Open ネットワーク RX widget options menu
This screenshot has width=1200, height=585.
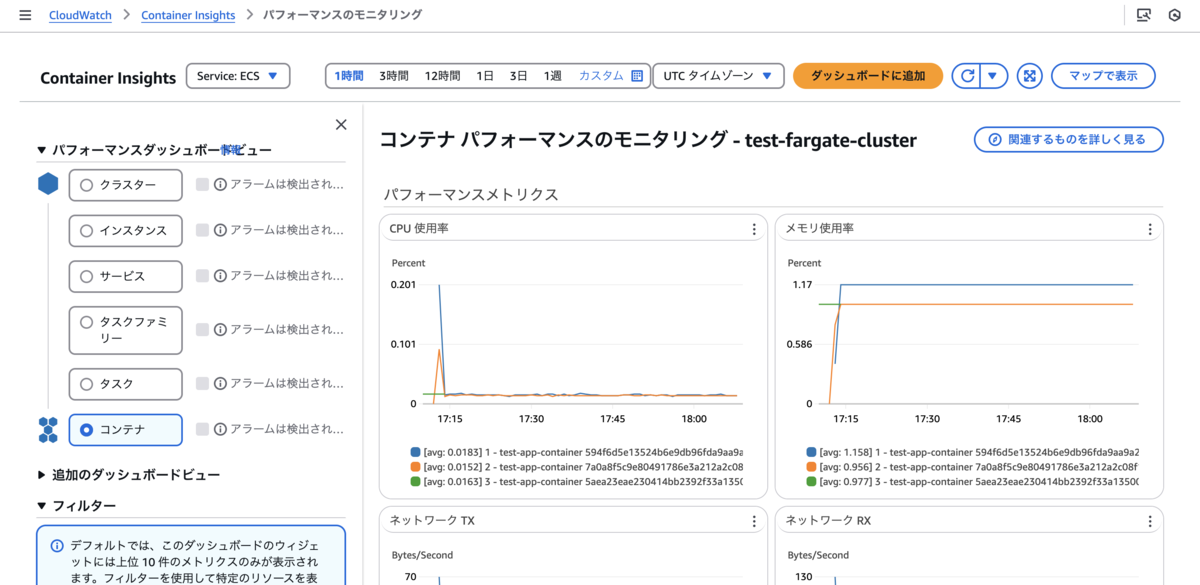tap(1150, 521)
